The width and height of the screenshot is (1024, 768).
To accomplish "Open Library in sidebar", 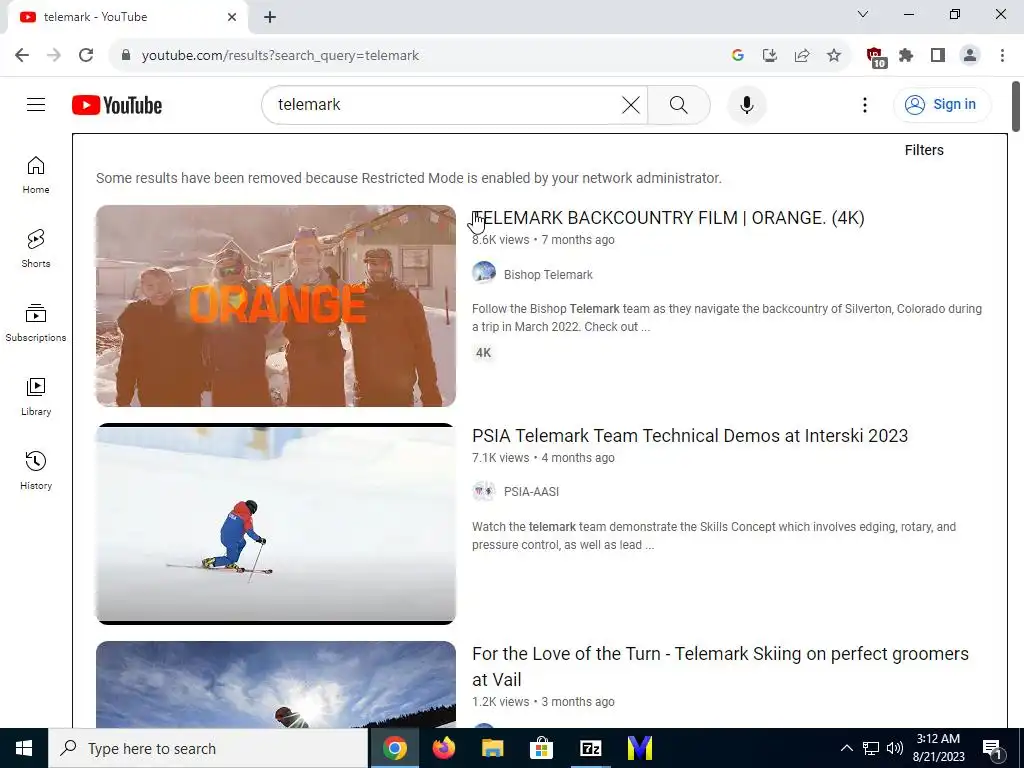I will [x=36, y=396].
